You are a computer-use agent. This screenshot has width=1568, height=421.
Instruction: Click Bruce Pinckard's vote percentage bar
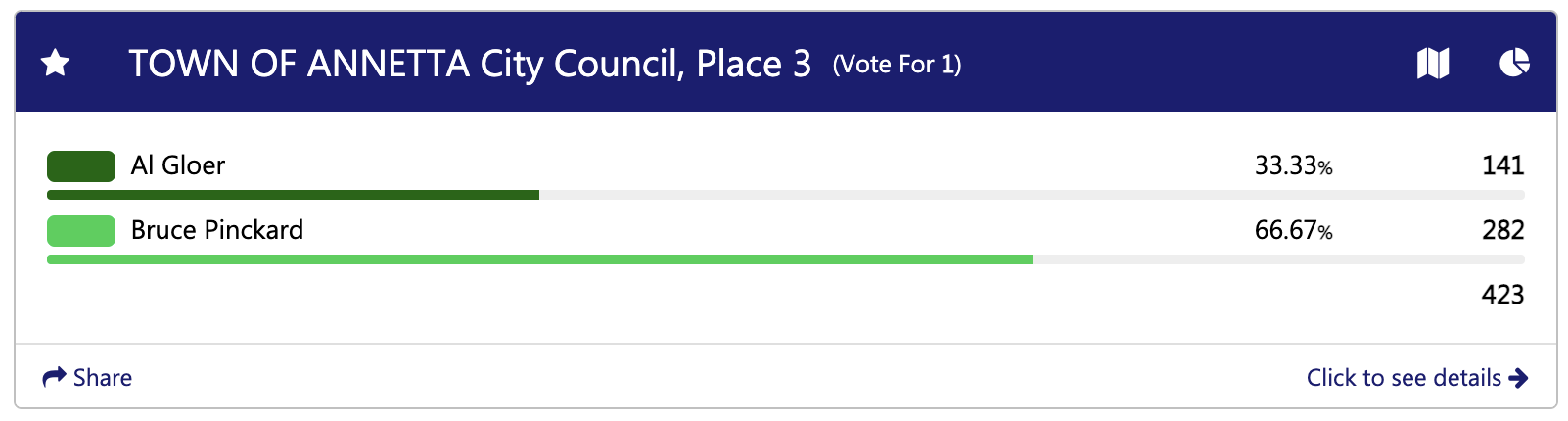[x=539, y=259]
